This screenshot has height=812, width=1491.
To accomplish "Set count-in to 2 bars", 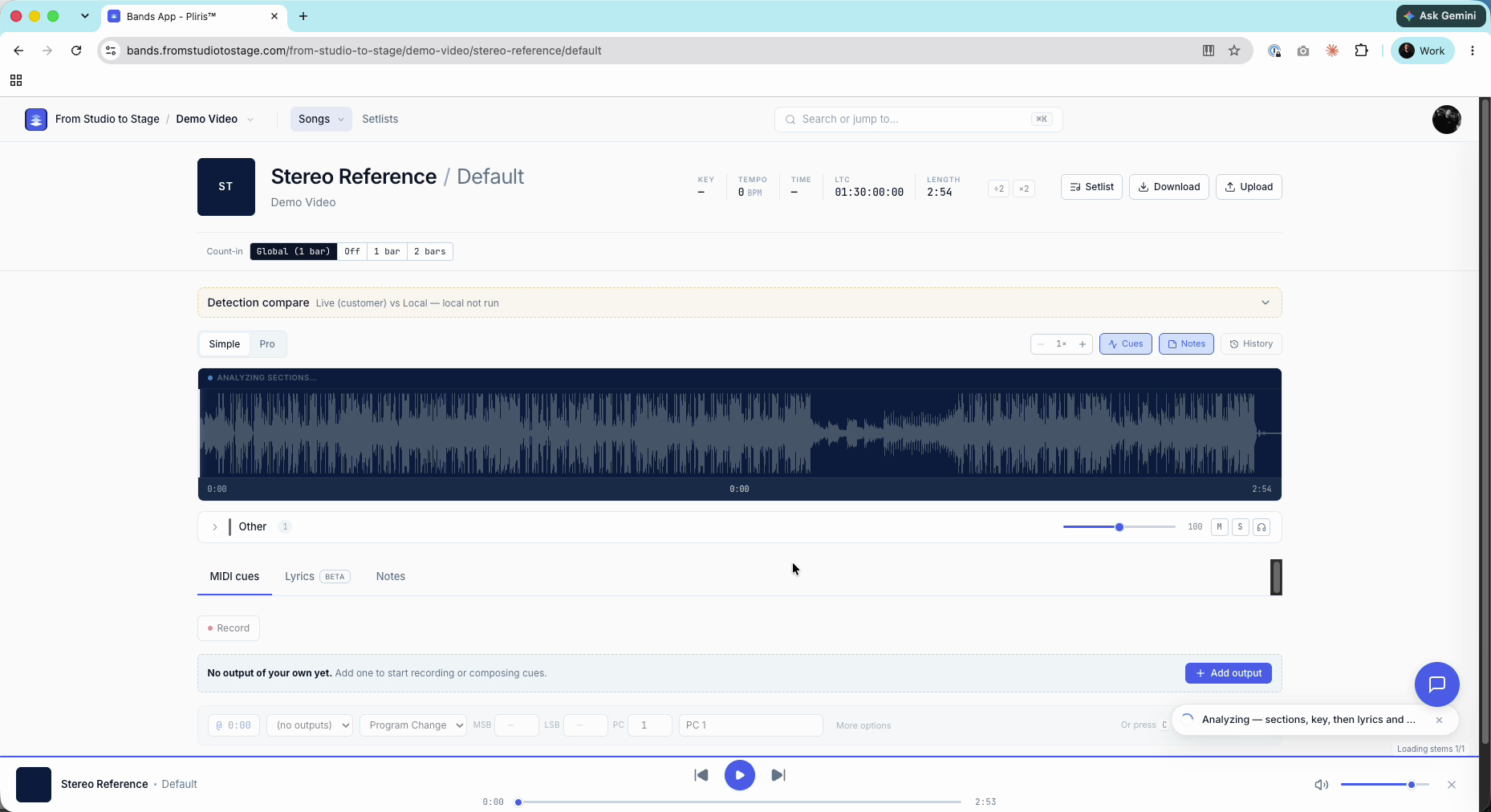I will click(430, 252).
